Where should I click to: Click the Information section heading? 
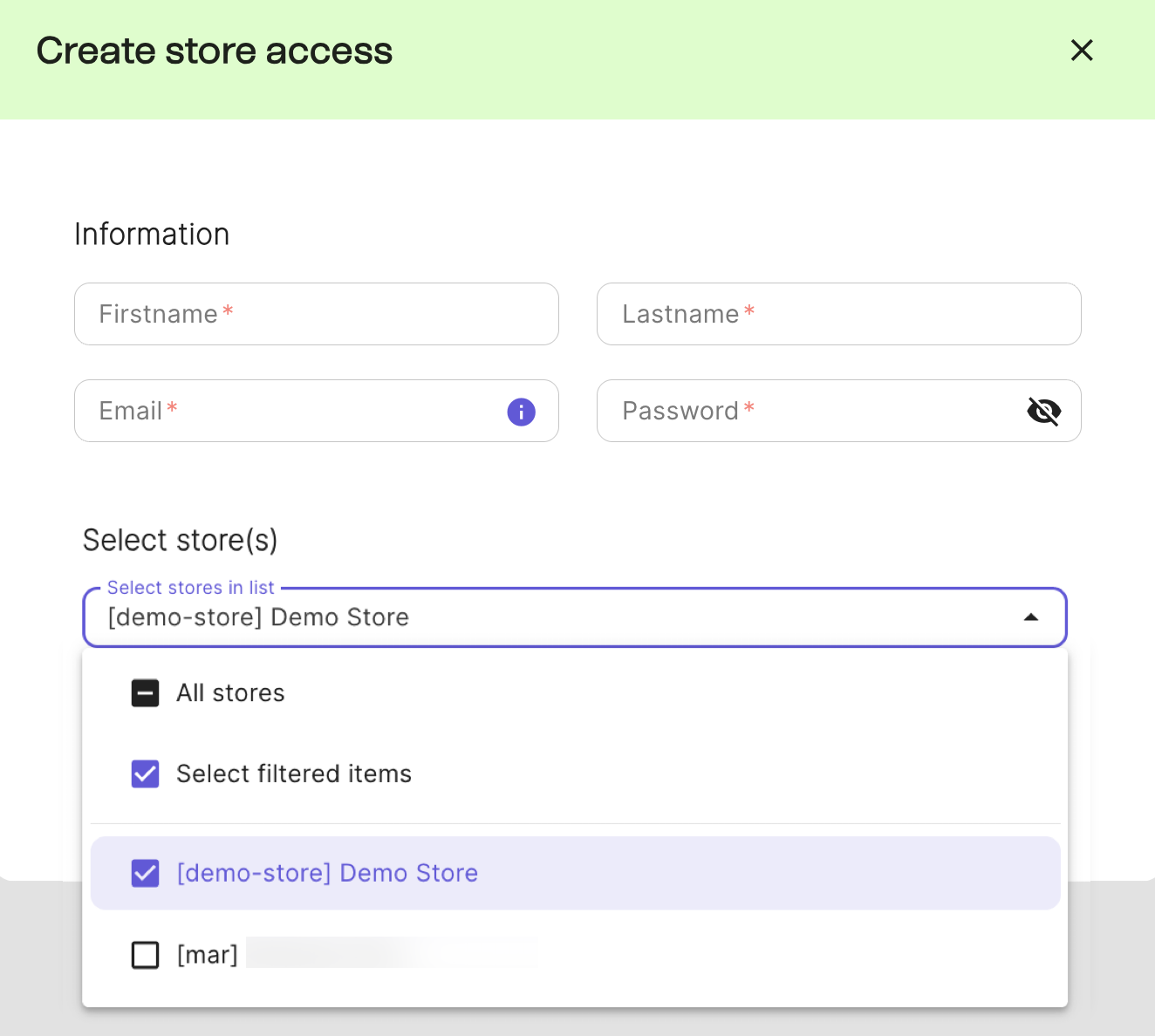pyautogui.click(x=151, y=234)
